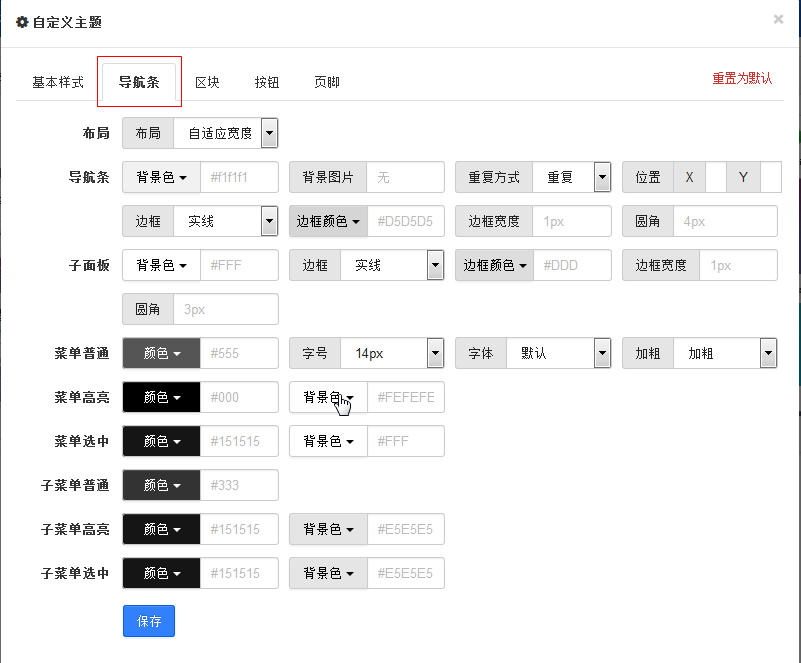Viewport: 801px width, 663px height.
Task: Open the 字体 默认 dropdown
Action: (x=559, y=353)
